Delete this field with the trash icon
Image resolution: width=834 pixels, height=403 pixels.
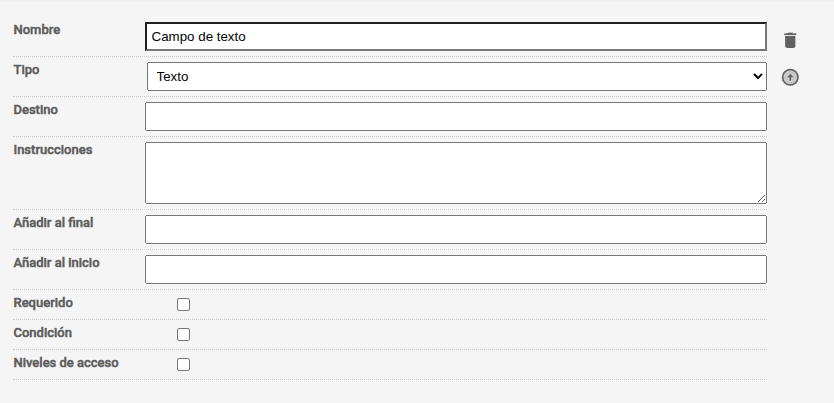pyautogui.click(x=790, y=40)
